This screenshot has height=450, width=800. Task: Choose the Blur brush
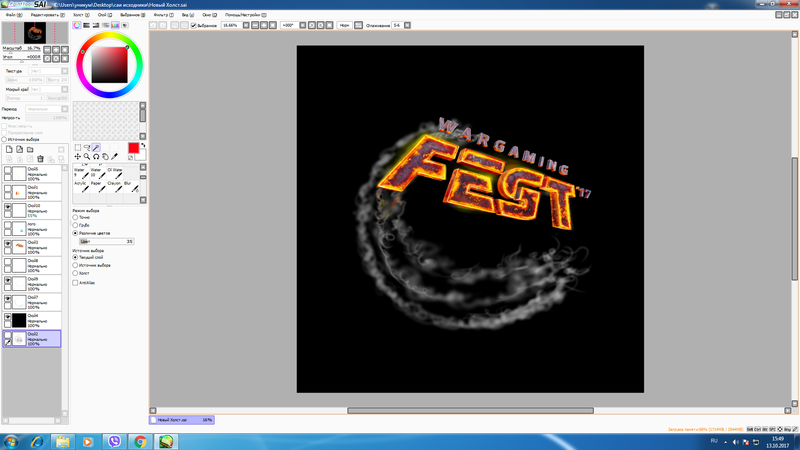(131, 186)
